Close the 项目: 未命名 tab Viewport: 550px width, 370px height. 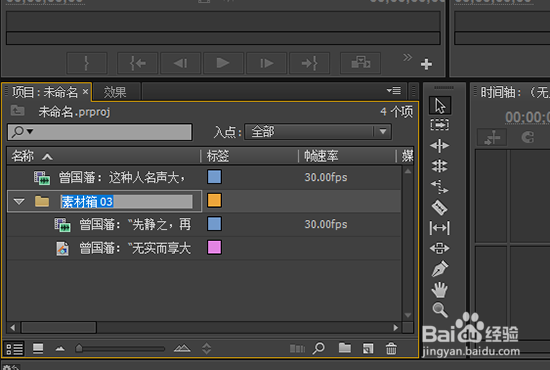pos(85,92)
